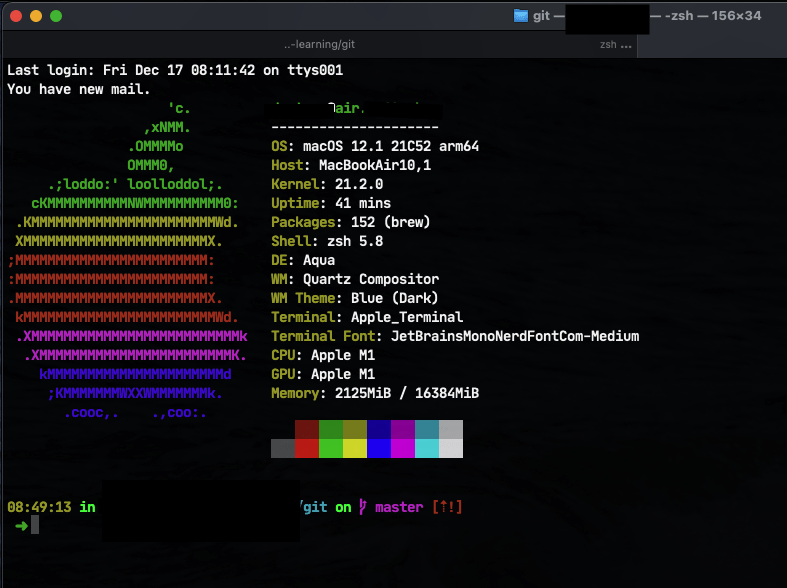Click the bright yellow color block
787x588 pixels.
355,448
